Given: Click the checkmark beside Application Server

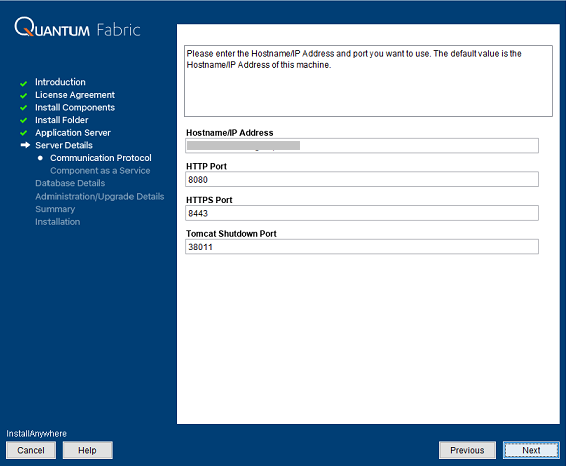Looking at the screenshot, I should click(23, 133).
